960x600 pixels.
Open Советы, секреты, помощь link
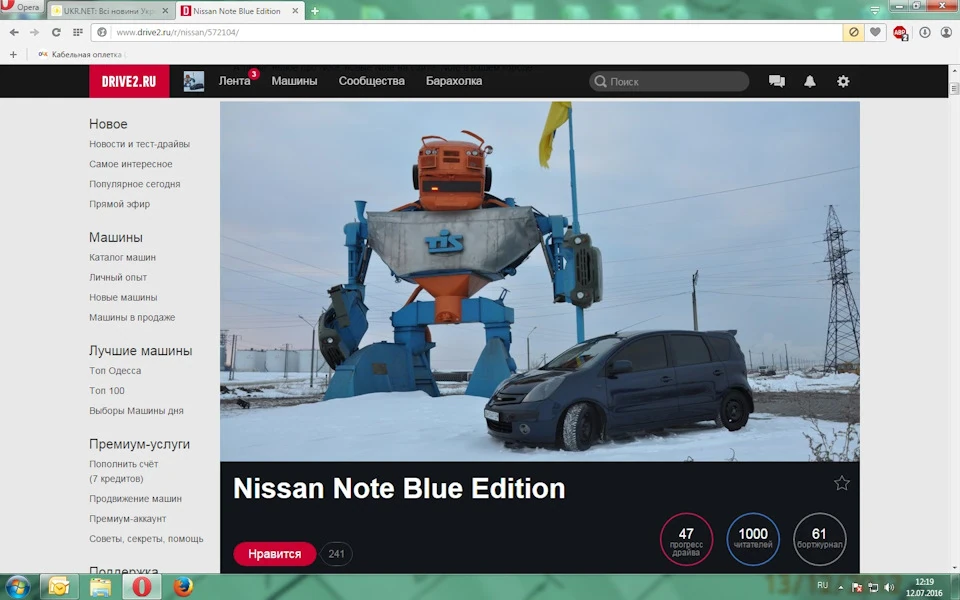pos(146,539)
